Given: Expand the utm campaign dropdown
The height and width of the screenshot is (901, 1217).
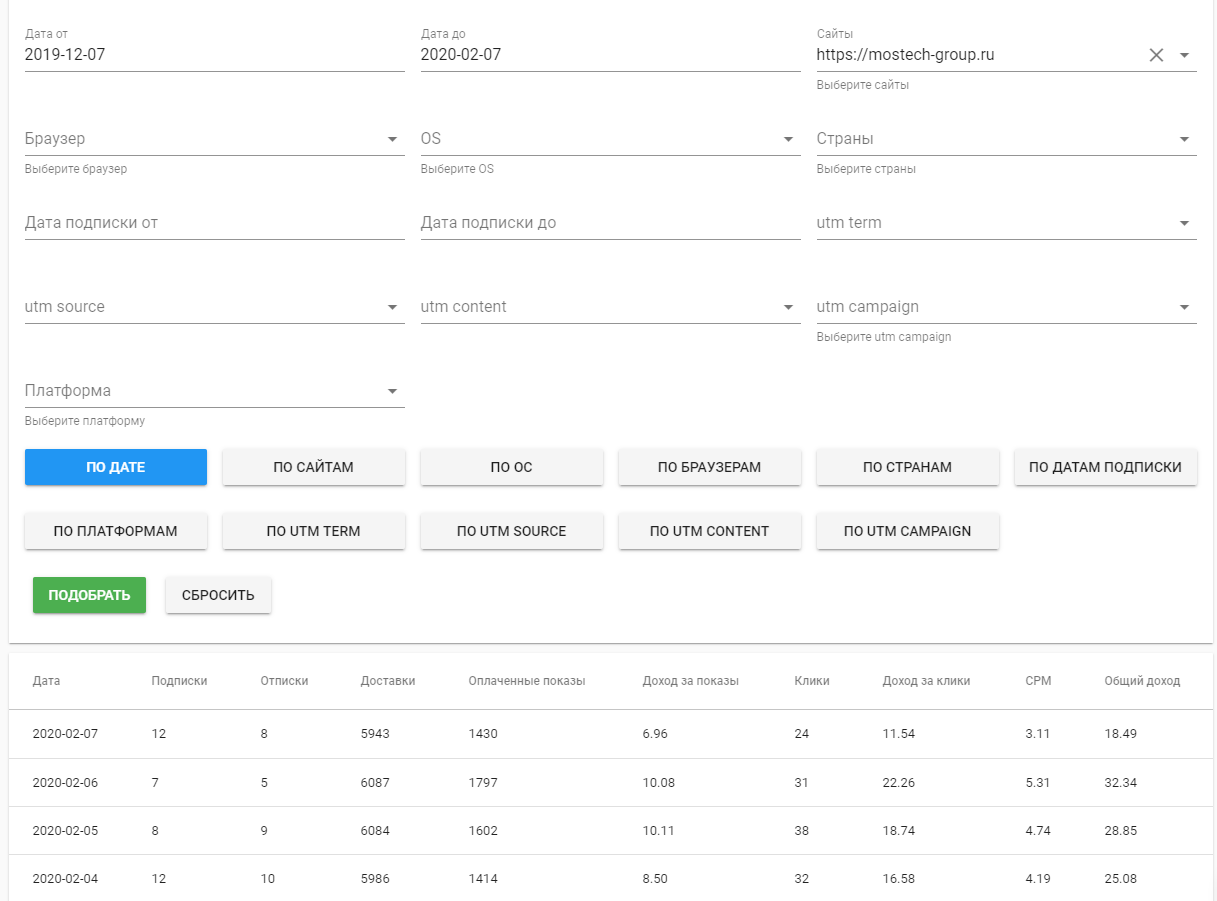Looking at the screenshot, I should tap(1184, 307).
